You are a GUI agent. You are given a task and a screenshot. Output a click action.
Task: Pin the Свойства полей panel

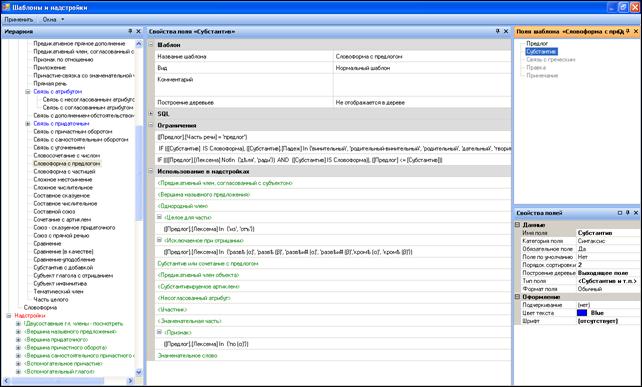pyautogui.click(x=628, y=213)
